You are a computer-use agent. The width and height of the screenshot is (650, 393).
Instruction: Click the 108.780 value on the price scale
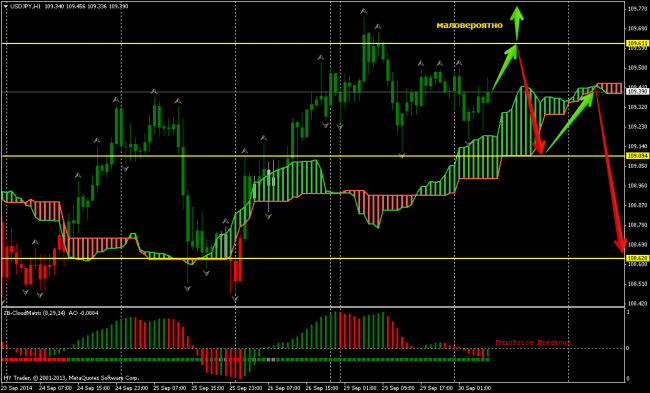(x=638, y=225)
